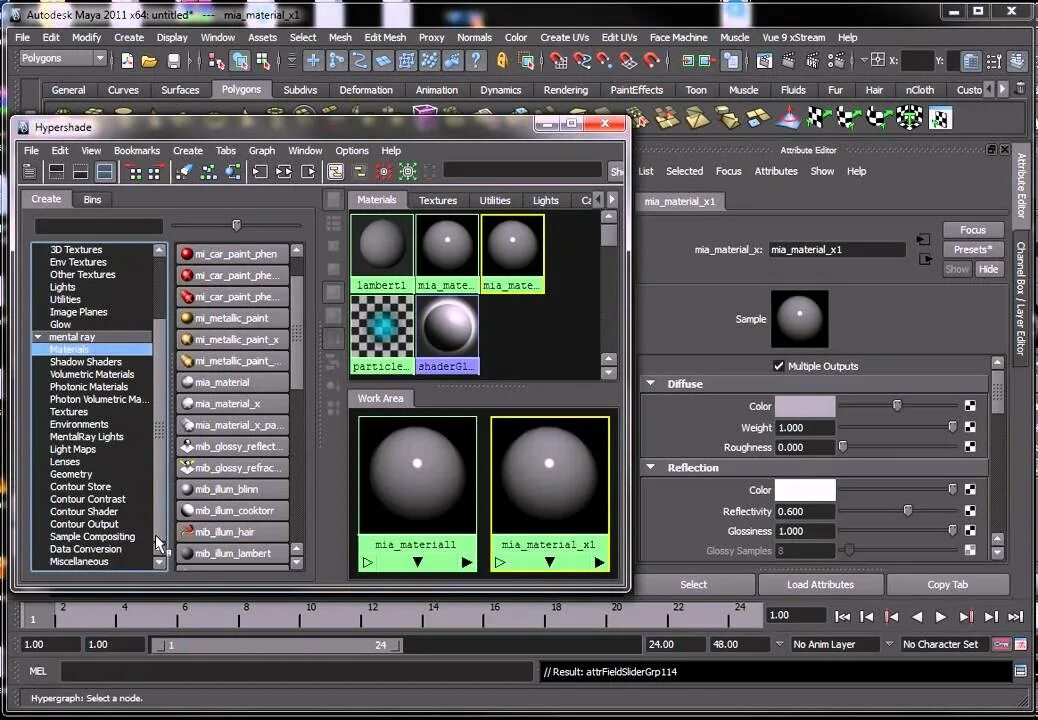This screenshot has height=720, width=1038.
Task: Select the Show Upstream Connections graph icon
Action: 261,171
